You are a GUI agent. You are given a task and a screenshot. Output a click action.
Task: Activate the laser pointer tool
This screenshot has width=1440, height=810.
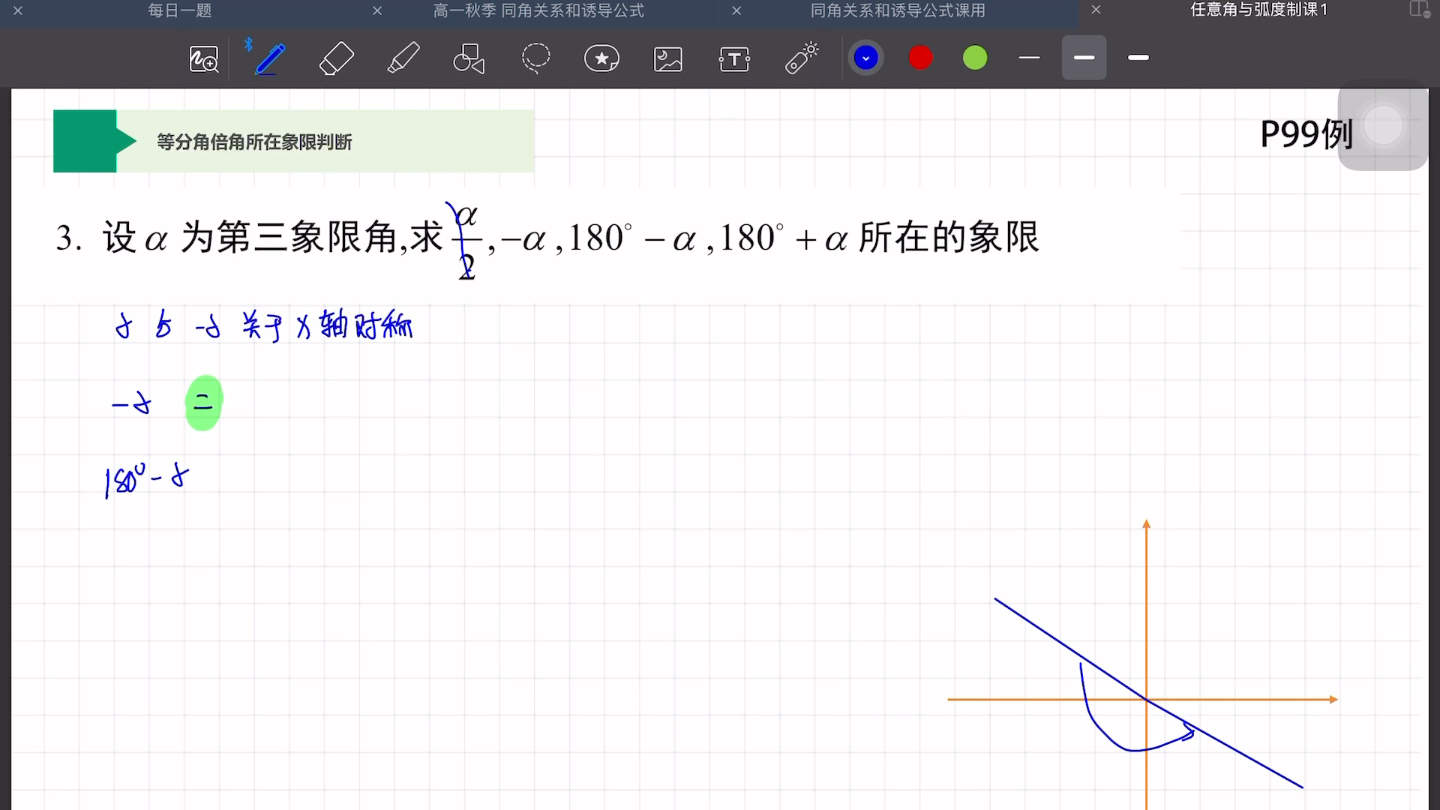802,59
